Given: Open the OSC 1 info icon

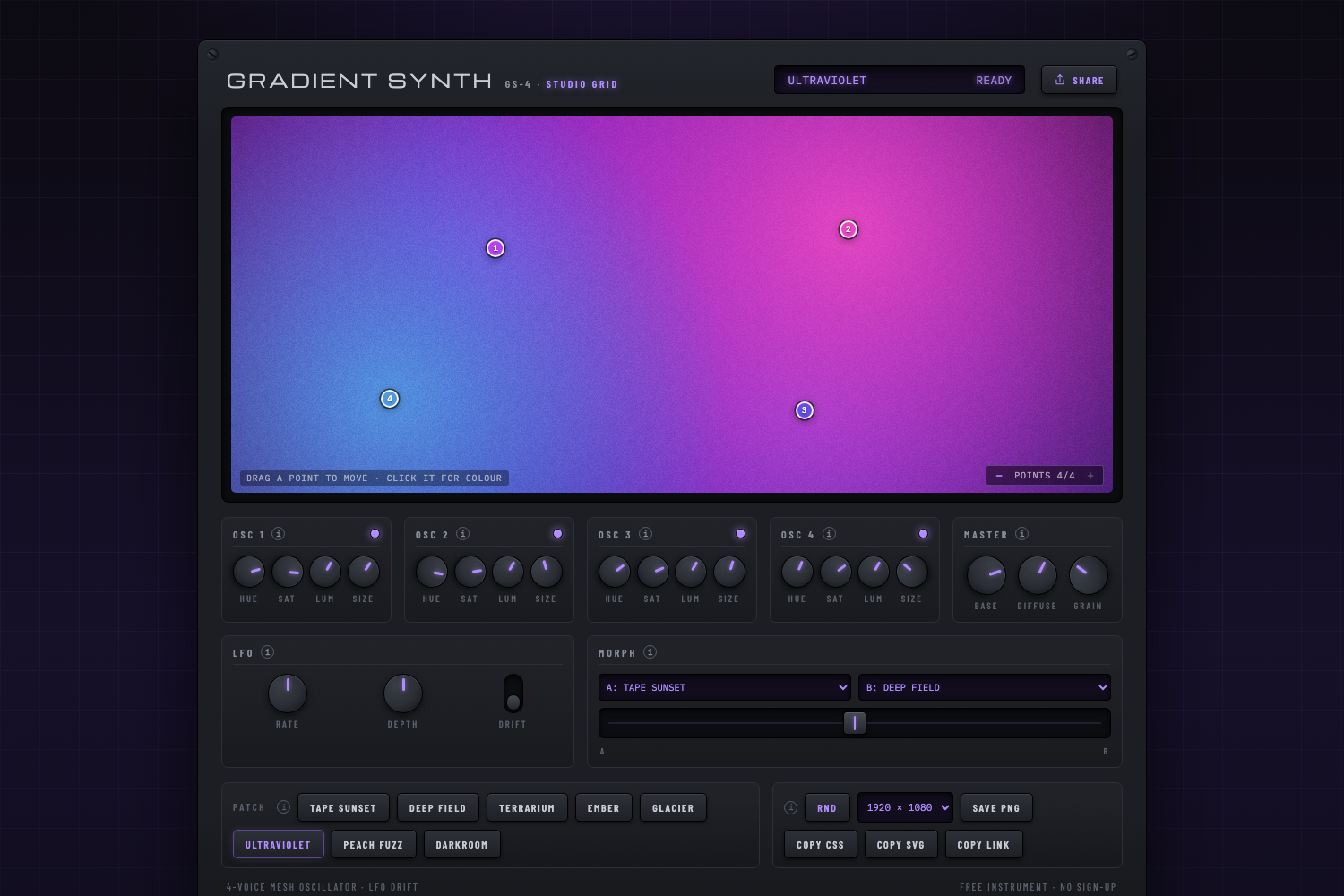Looking at the screenshot, I should (x=279, y=534).
